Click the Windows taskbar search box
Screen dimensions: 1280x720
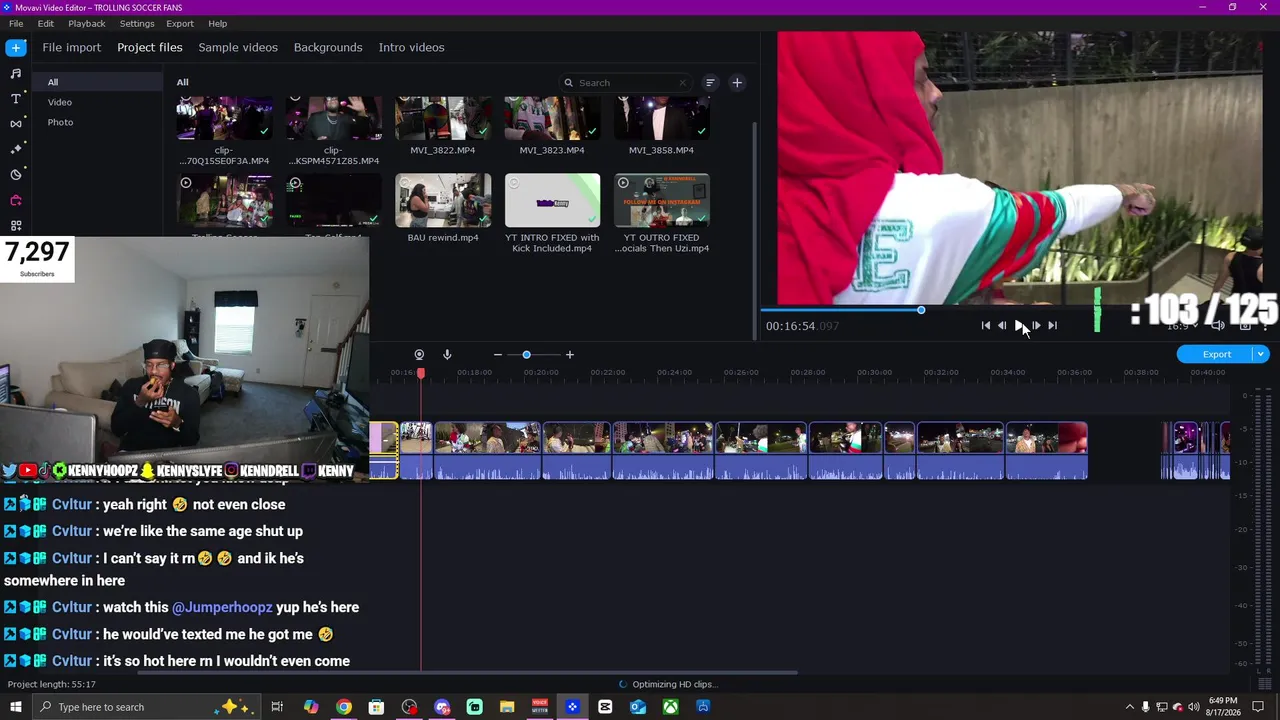point(145,707)
